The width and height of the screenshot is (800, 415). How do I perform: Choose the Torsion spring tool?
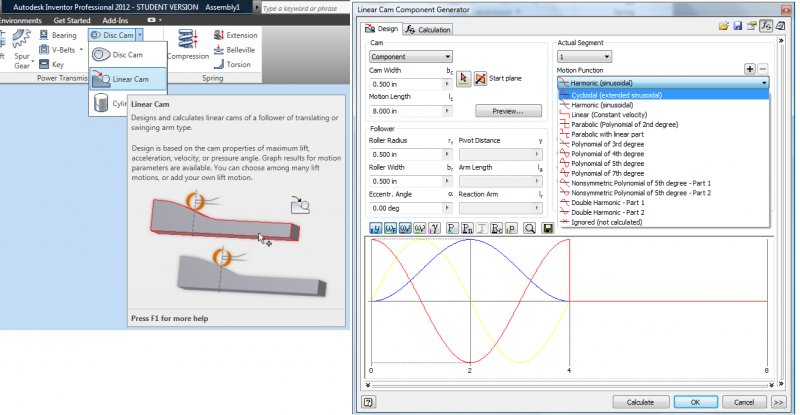(x=232, y=64)
